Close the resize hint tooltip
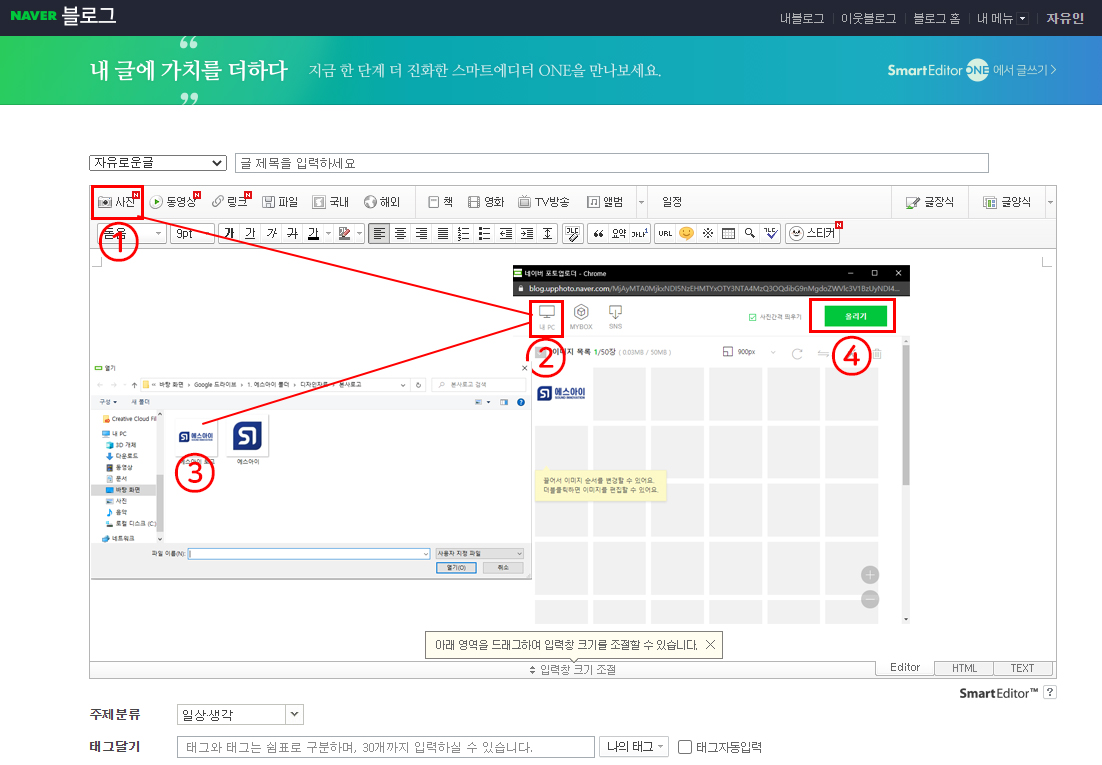Screen dimensions: 1102x765 click(x=711, y=645)
